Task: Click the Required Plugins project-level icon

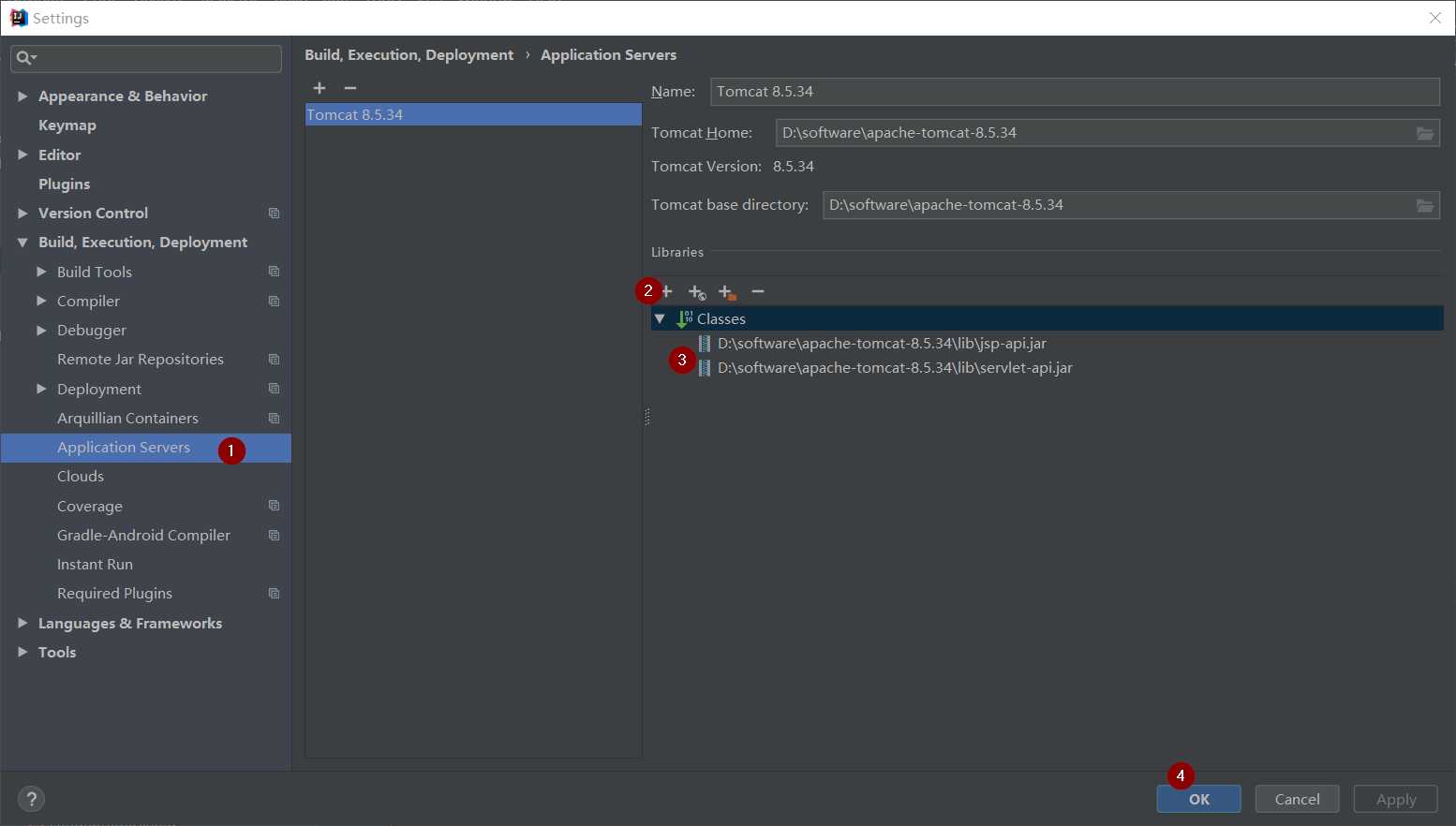Action: click(x=274, y=594)
